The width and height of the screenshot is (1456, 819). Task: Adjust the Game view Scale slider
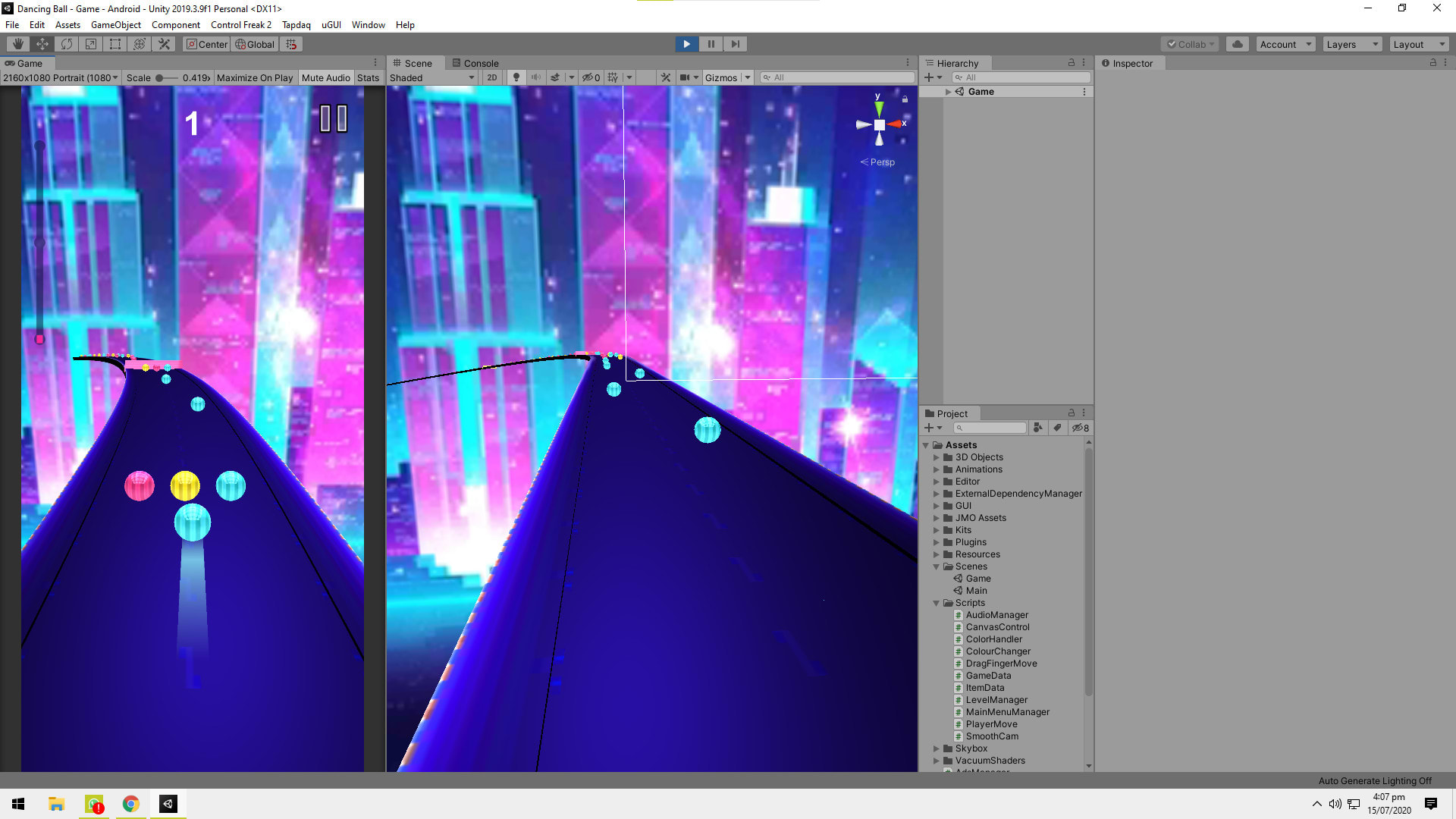[x=167, y=77]
